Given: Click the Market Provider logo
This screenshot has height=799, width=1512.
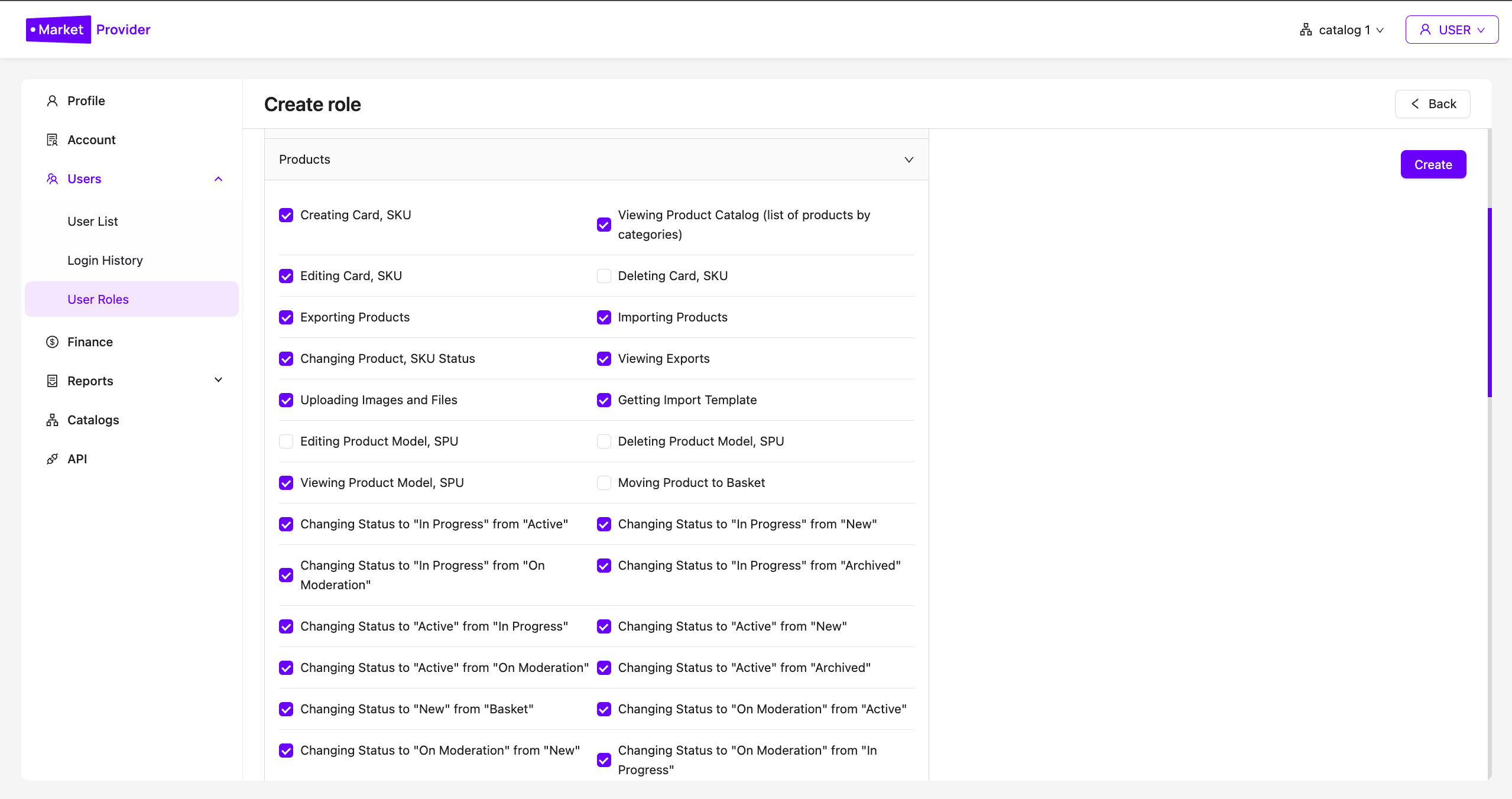Looking at the screenshot, I should [88, 30].
